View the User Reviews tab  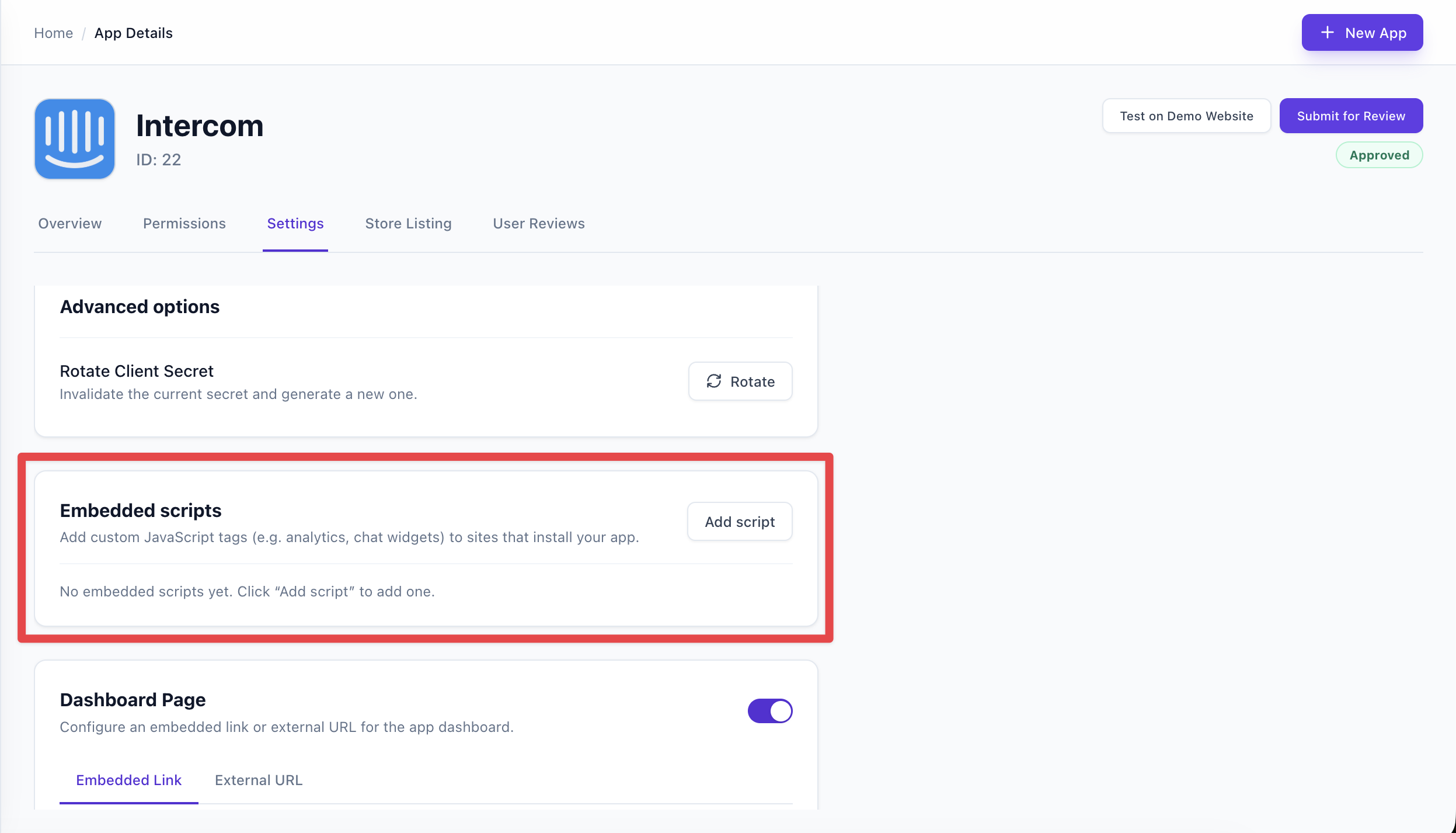(538, 224)
